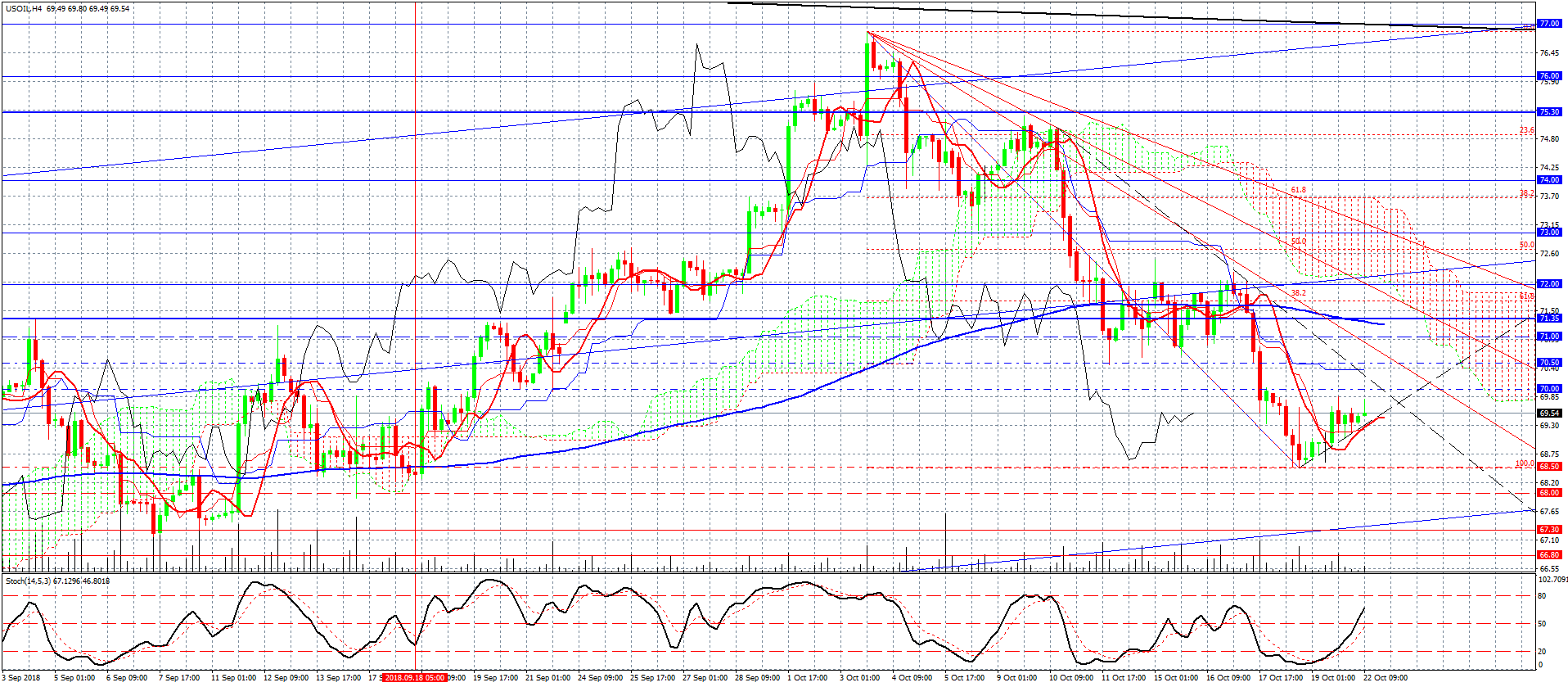Click the 74.25 value on price scale
The height and width of the screenshot is (687, 1568).
(1549, 168)
